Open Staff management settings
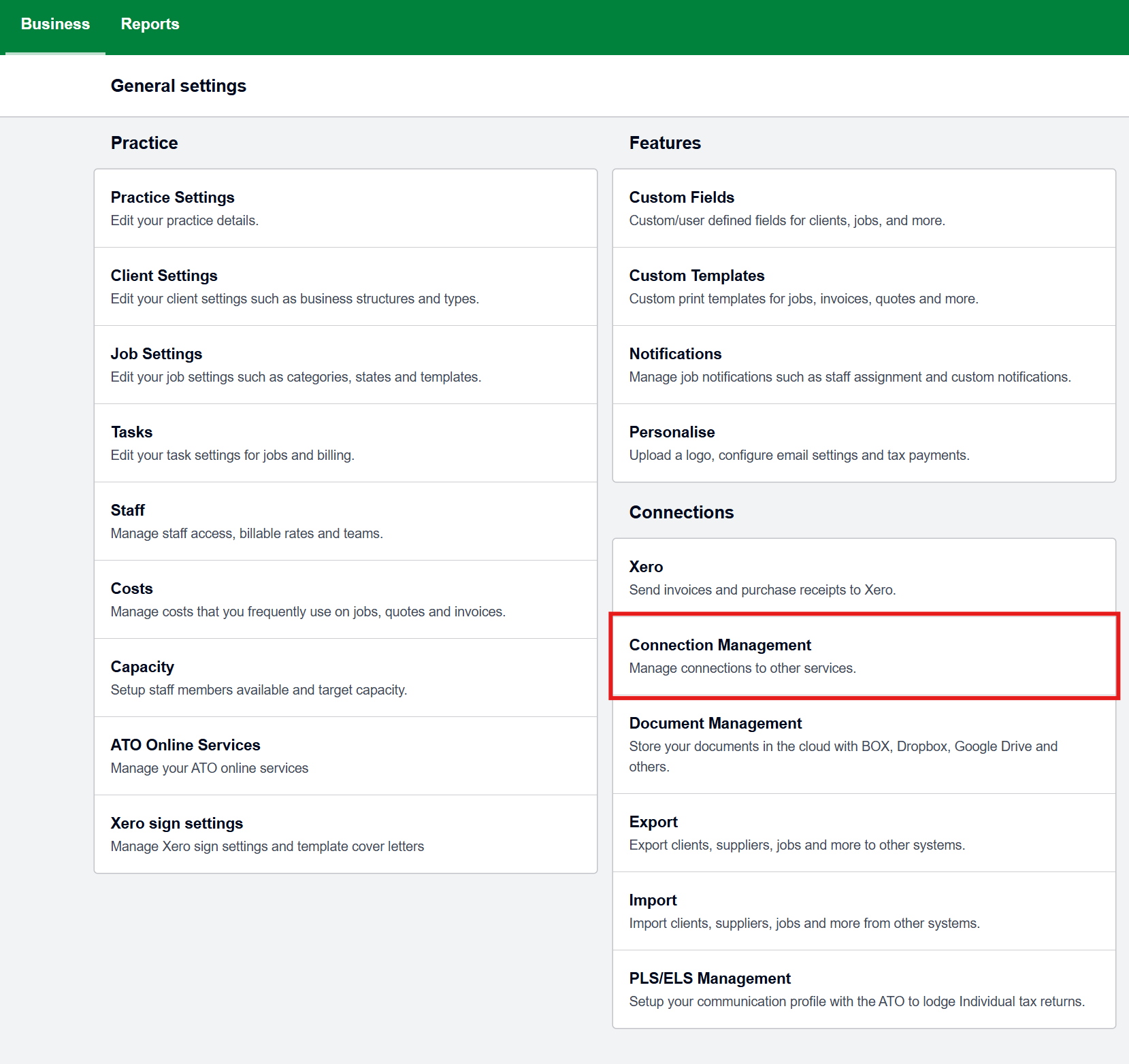Image resolution: width=1129 pixels, height=1064 pixels. [128, 510]
